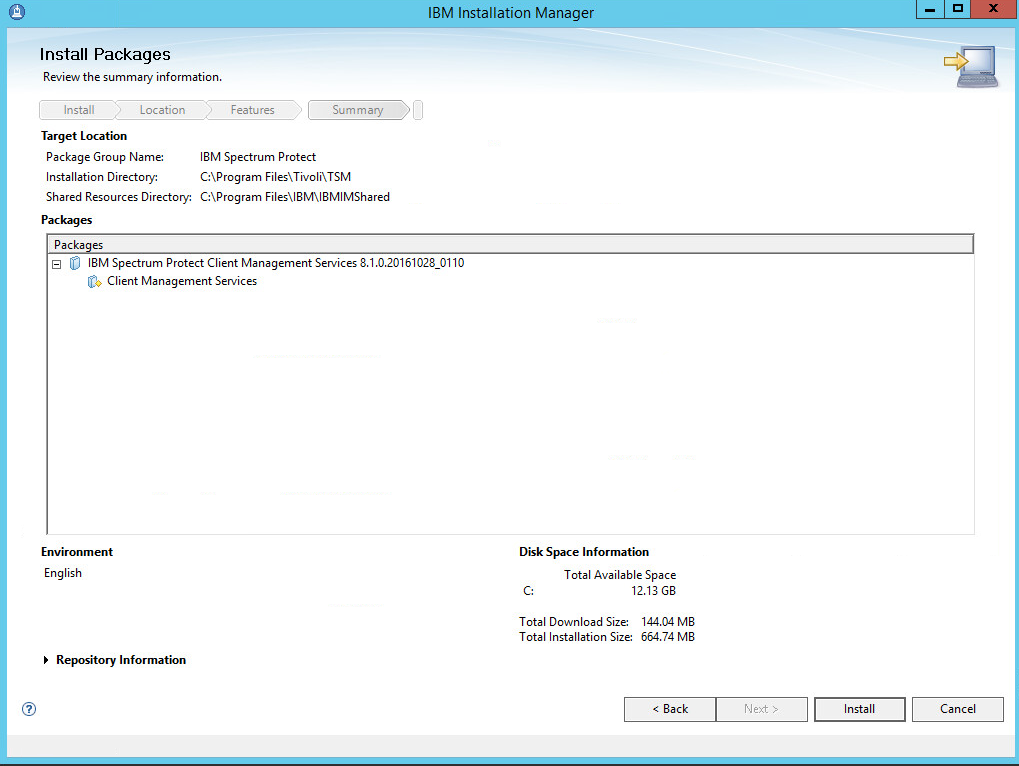
Task: Expand the Repository Information section
Action: (47, 660)
